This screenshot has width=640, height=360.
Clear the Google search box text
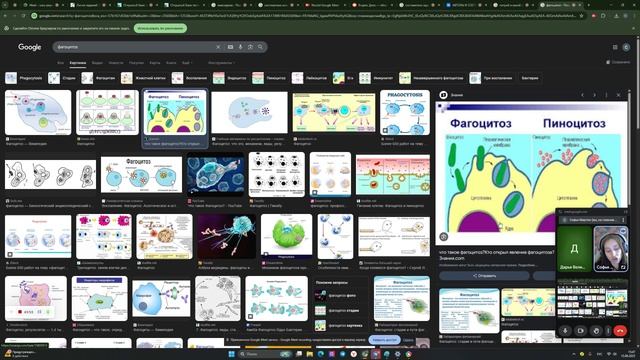coord(218,47)
